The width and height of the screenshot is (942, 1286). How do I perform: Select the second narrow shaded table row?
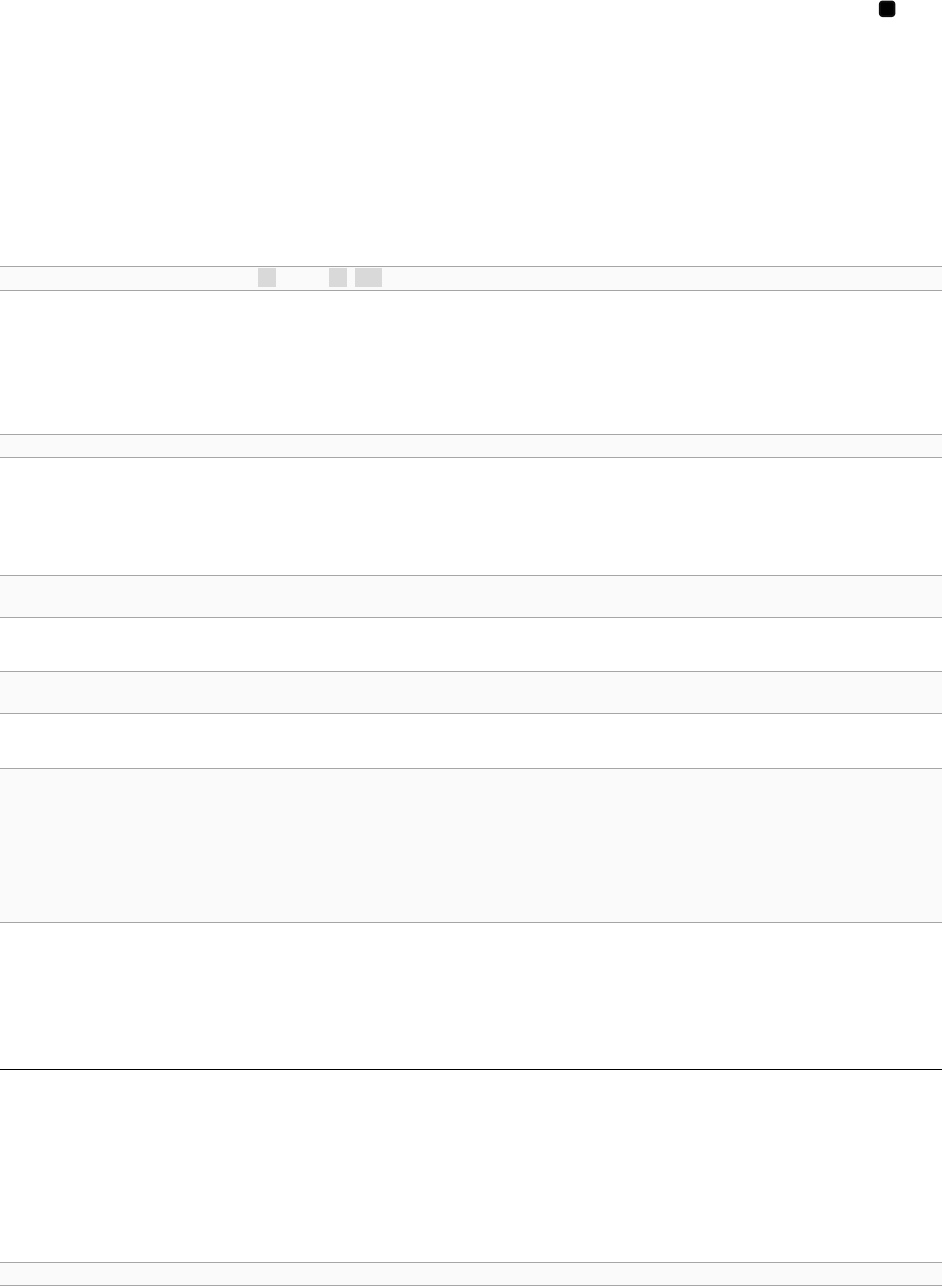tap(471, 692)
